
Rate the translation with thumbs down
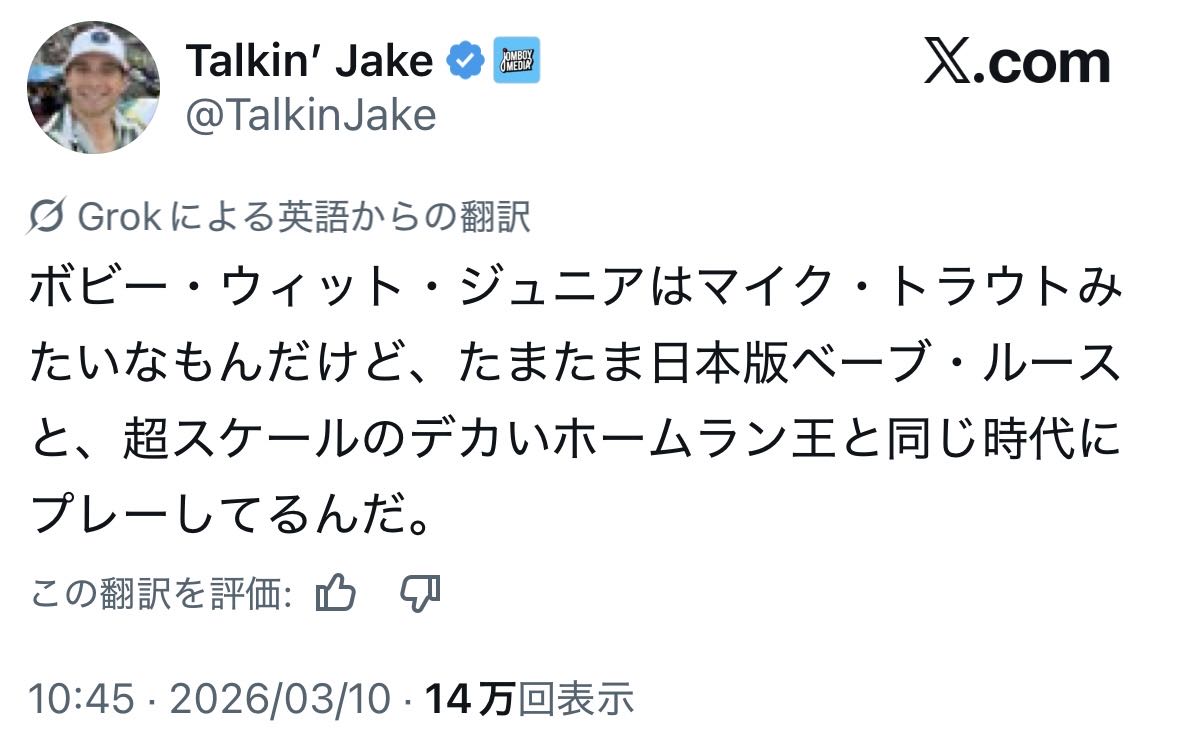(419, 594)
